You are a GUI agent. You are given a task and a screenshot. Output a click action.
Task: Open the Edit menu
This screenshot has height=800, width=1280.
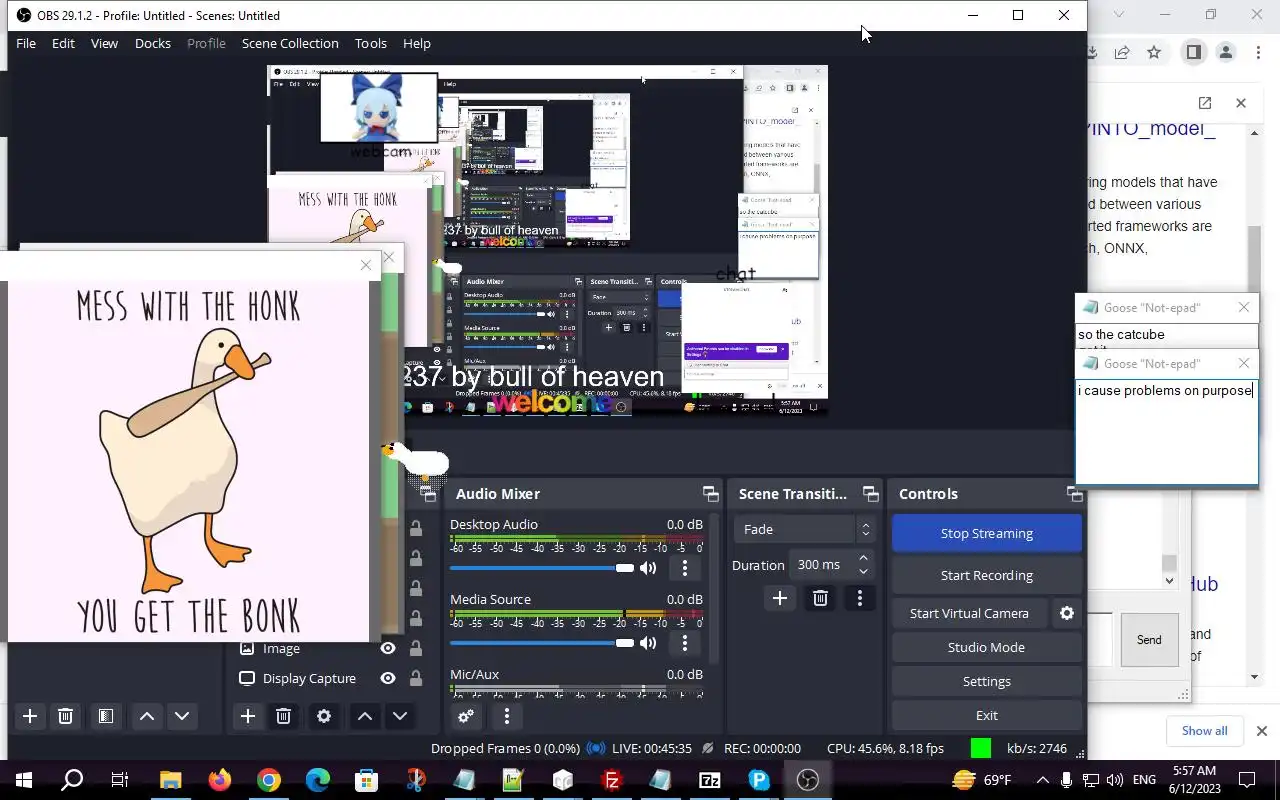click(63, 43)
